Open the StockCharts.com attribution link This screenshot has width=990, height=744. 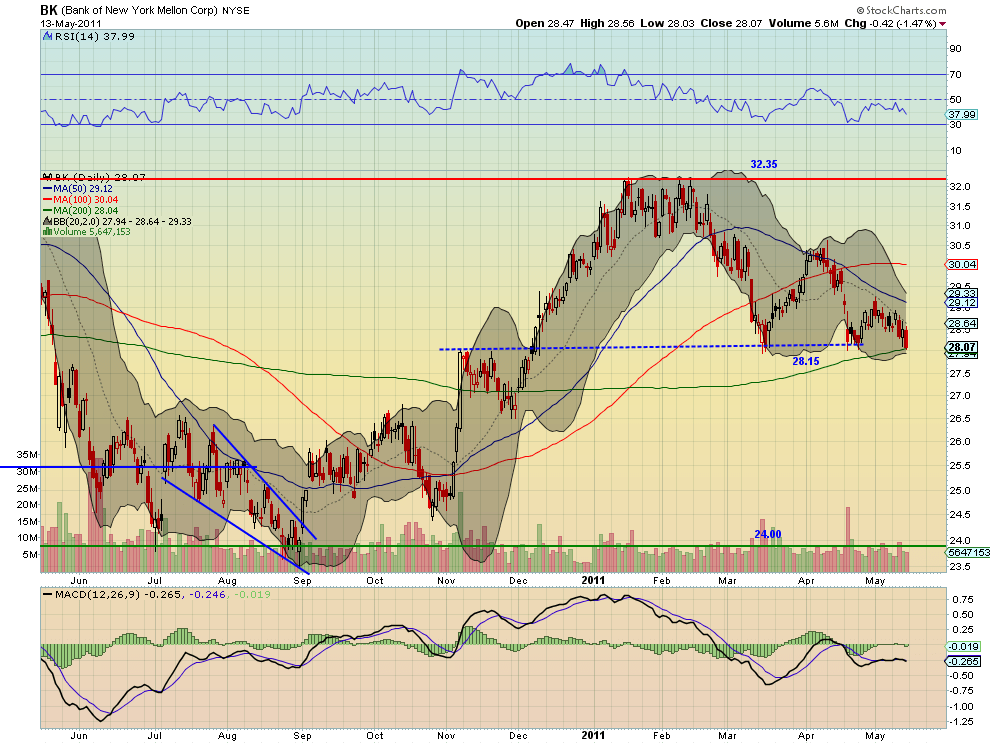[902, 10]
